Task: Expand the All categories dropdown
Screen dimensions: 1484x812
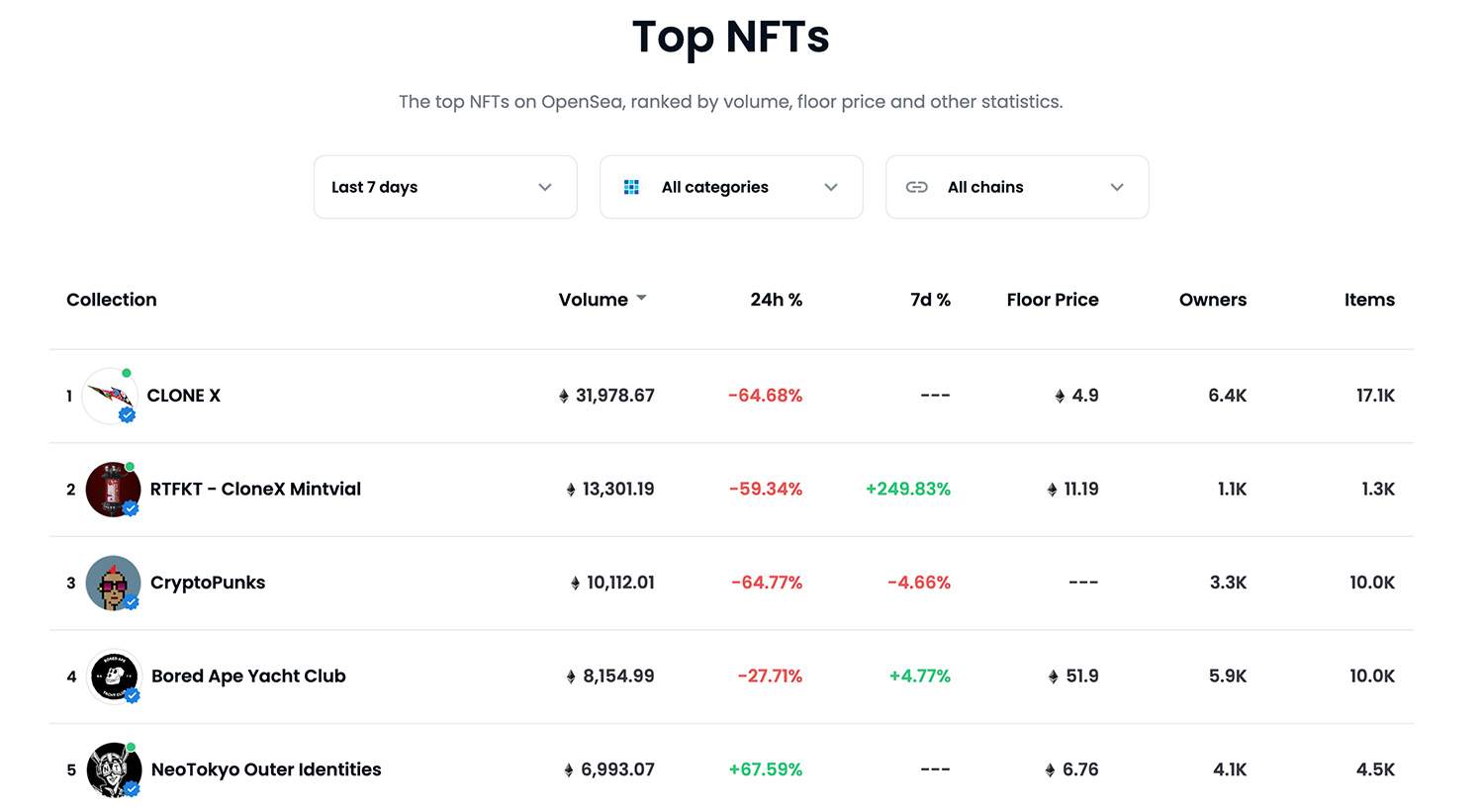Action: click(x=830, y=187)
